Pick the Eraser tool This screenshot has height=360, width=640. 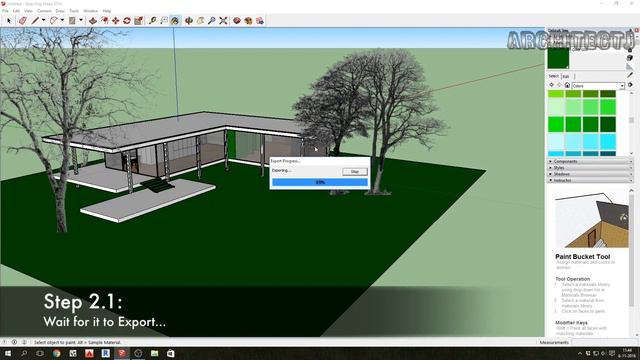coord(23,20)
